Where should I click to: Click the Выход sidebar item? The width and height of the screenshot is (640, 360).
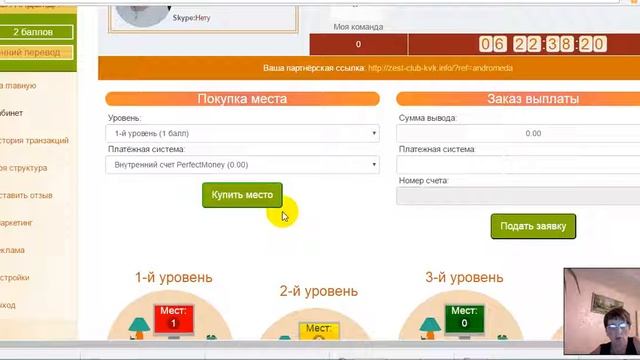click(x=8, y=305)
